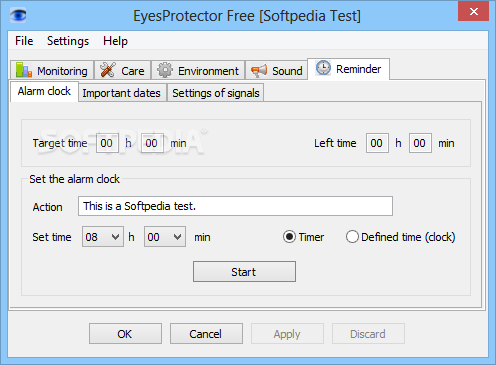Click the Environment tab gear icon
496x365 pixels.
(x=165, y=70)
